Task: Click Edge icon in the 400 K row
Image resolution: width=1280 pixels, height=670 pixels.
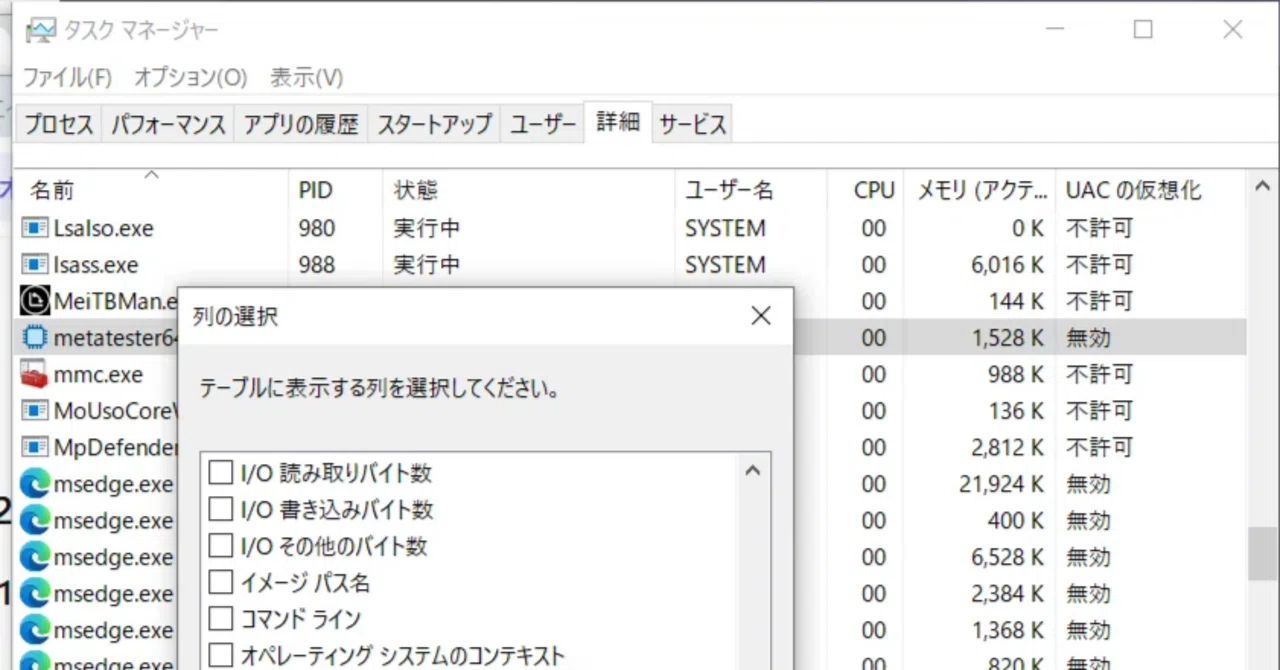Action: (35, 520)
